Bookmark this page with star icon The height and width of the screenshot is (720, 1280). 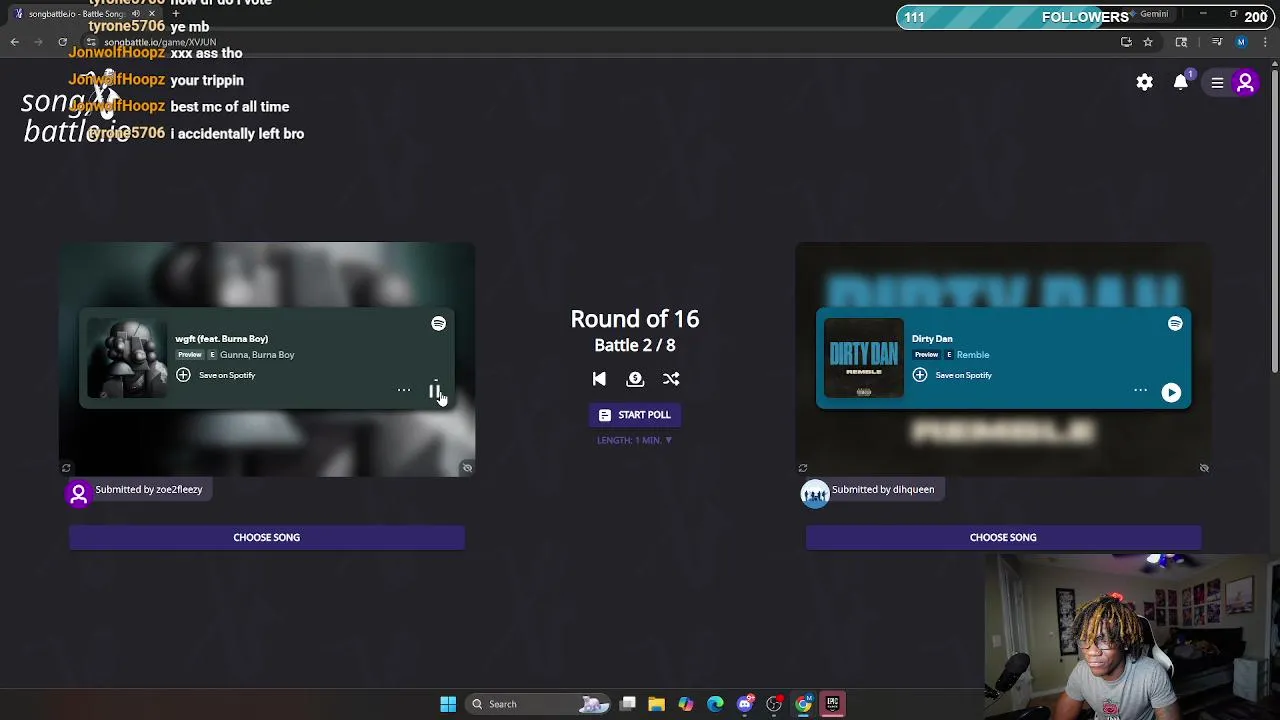point(1148,42)
